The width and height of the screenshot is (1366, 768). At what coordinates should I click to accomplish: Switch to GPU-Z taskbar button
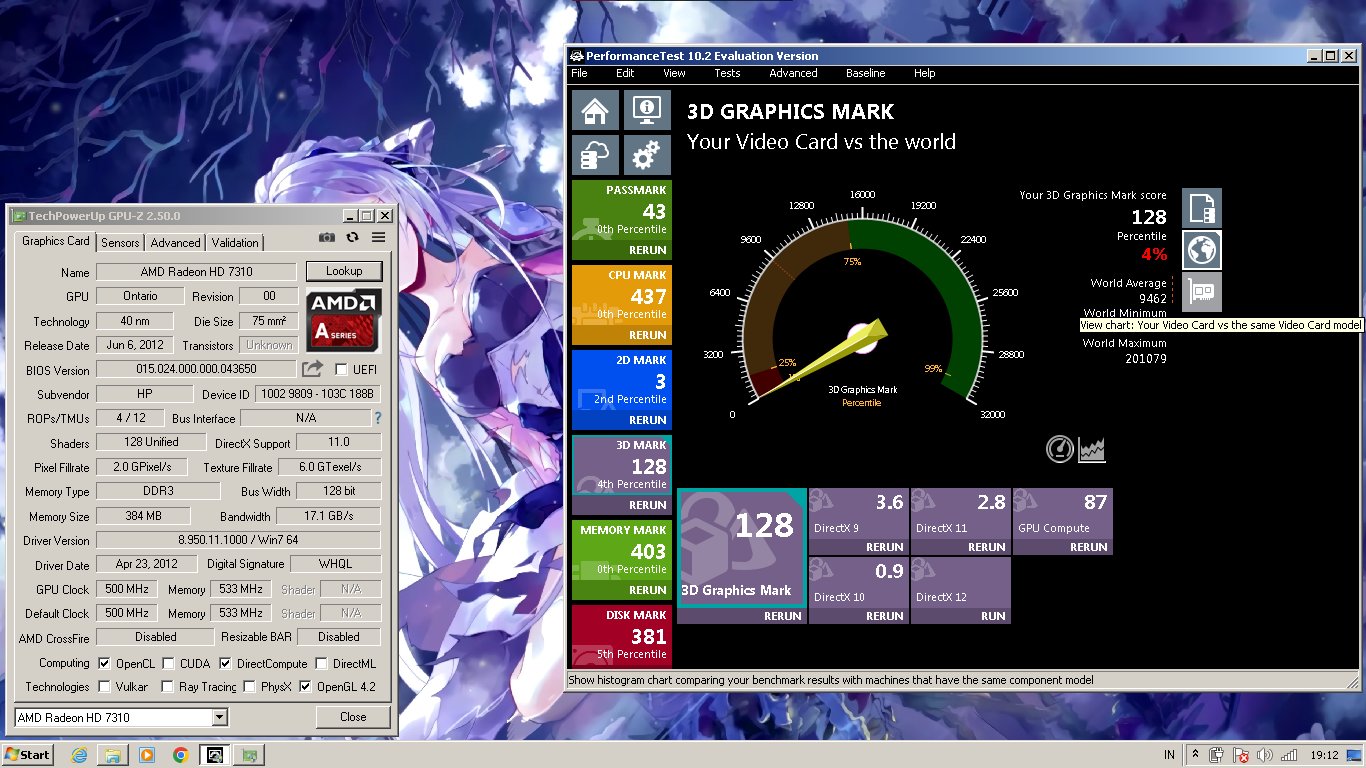(x=249, y=754)
